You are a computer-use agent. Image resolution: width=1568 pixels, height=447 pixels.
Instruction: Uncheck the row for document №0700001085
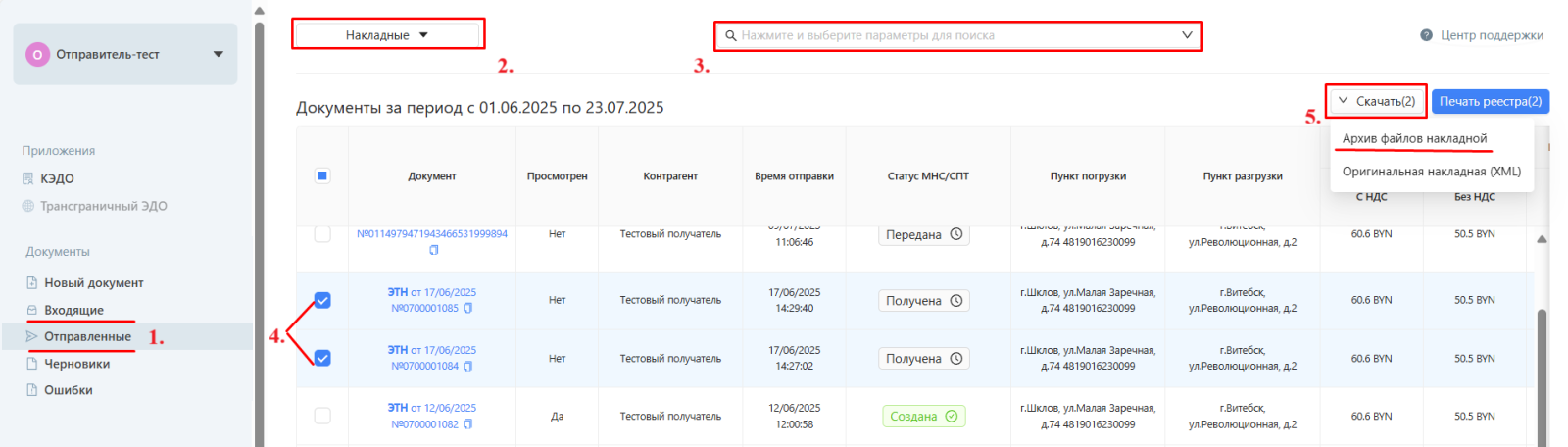click(322, 300)
